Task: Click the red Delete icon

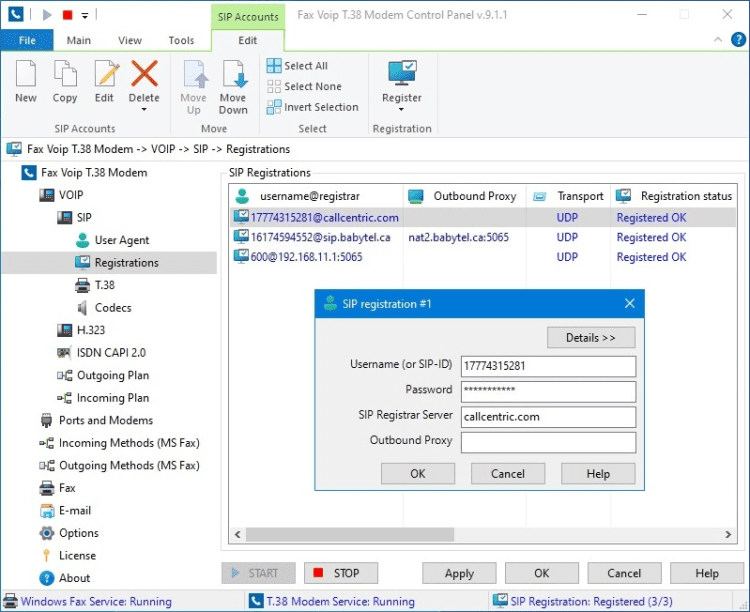Action: click(x=144, y=74)
